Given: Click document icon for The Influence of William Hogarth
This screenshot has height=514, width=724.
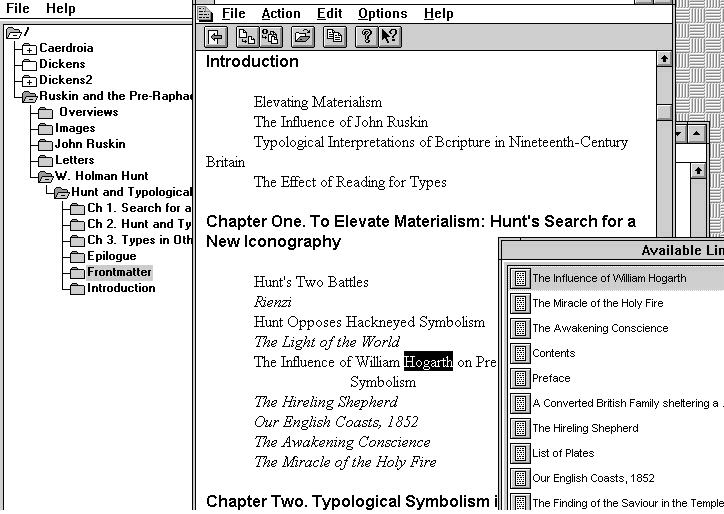Looking at the screenshot, I should pyautogui.click(x=520, y=278).
